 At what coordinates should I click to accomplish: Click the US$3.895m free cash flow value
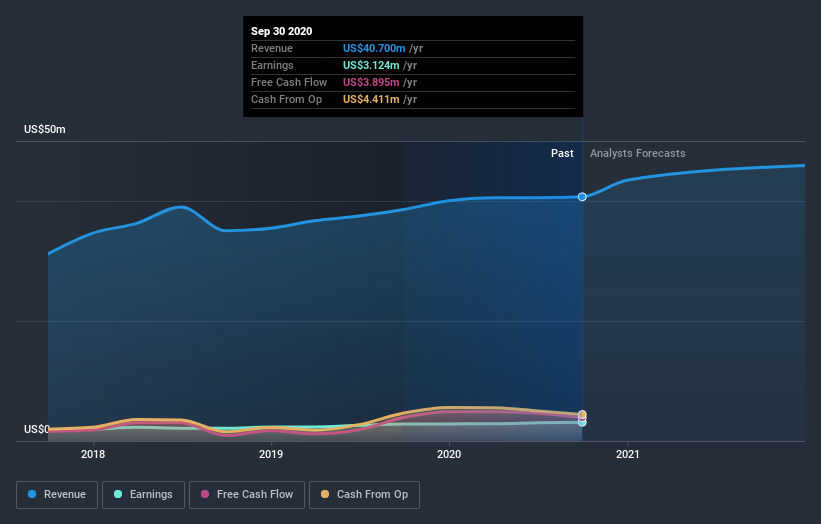(371, 82)
